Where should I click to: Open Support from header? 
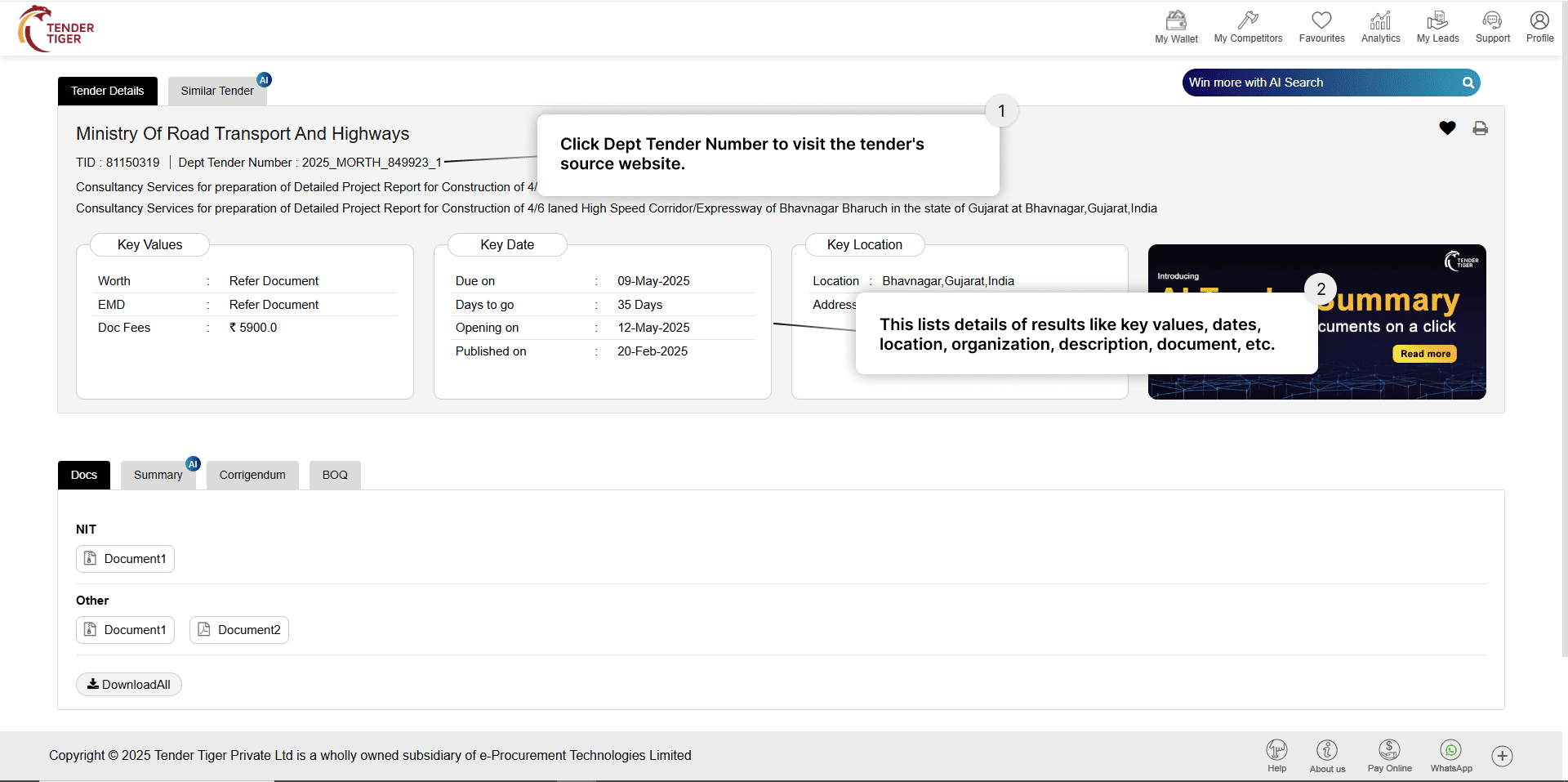click(x=1492, y=27)
